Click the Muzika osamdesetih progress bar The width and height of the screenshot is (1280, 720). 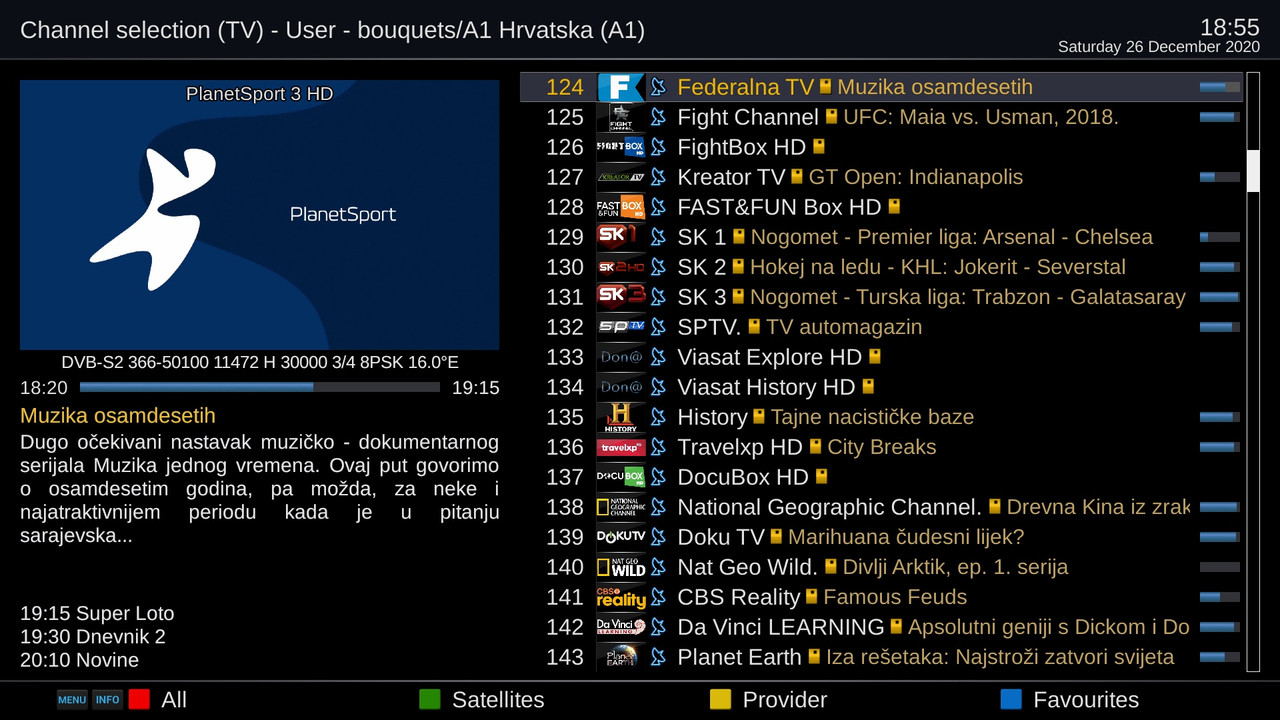pos(260,387)
